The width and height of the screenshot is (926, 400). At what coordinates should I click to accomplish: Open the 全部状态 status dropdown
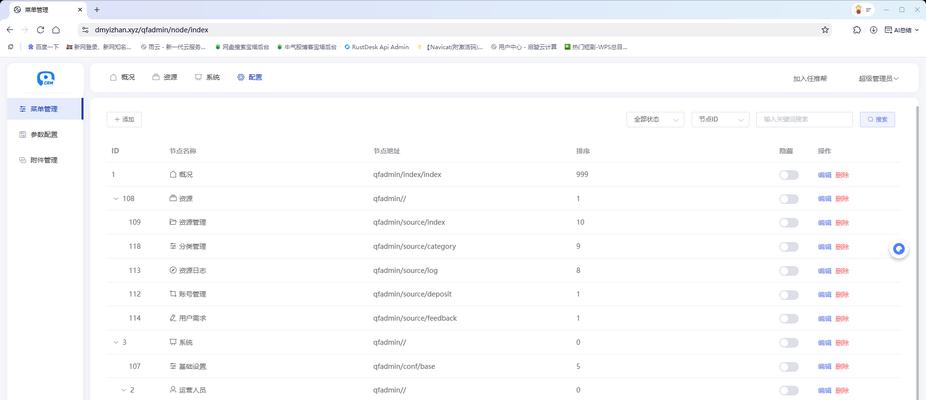click(656, 119)
